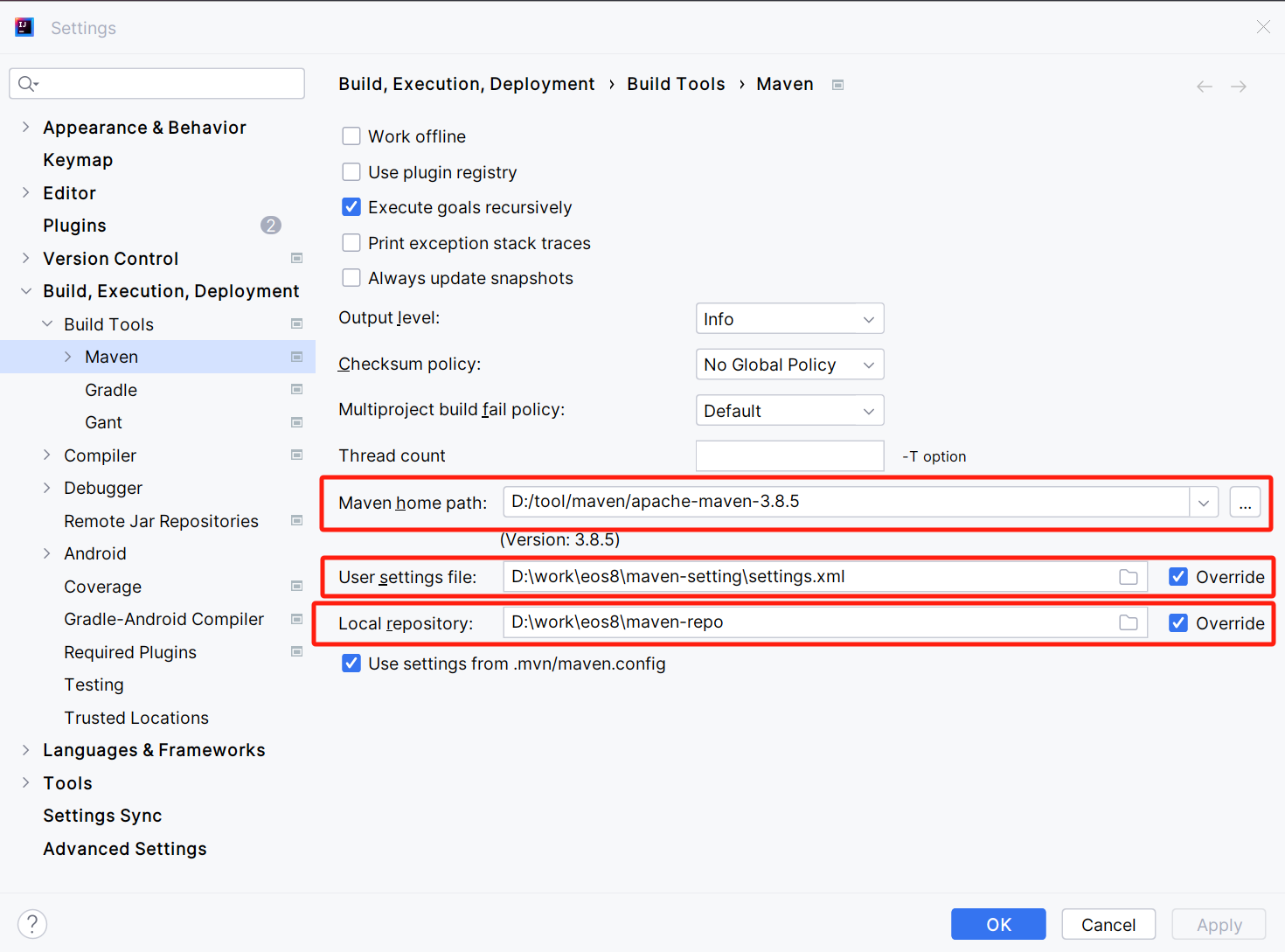Click the folder icon in User settings file field
The width and height of the screenshot is (1285, 952).
click(1129, 577)
